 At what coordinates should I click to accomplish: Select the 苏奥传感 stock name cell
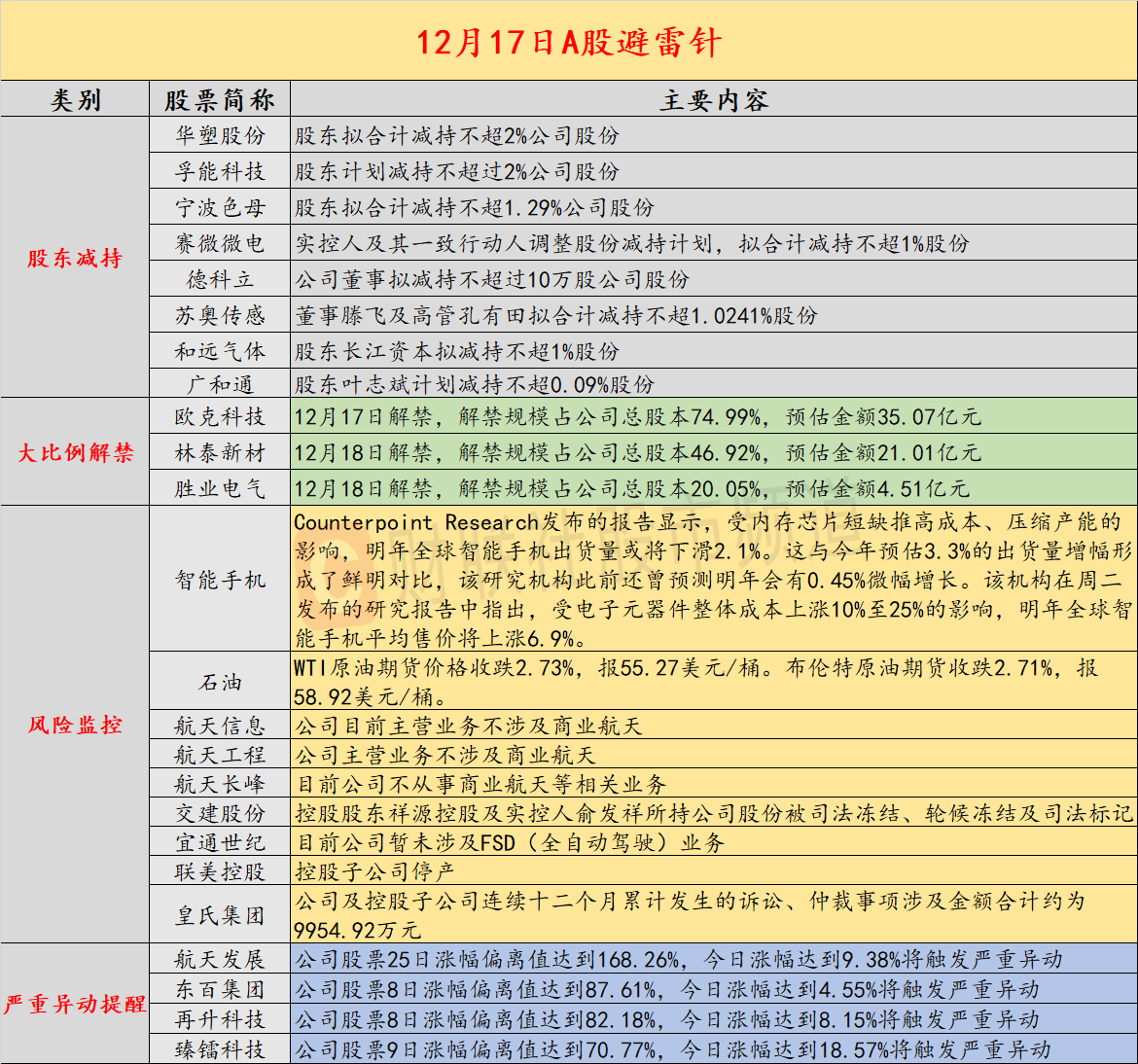tap(220, 314)
